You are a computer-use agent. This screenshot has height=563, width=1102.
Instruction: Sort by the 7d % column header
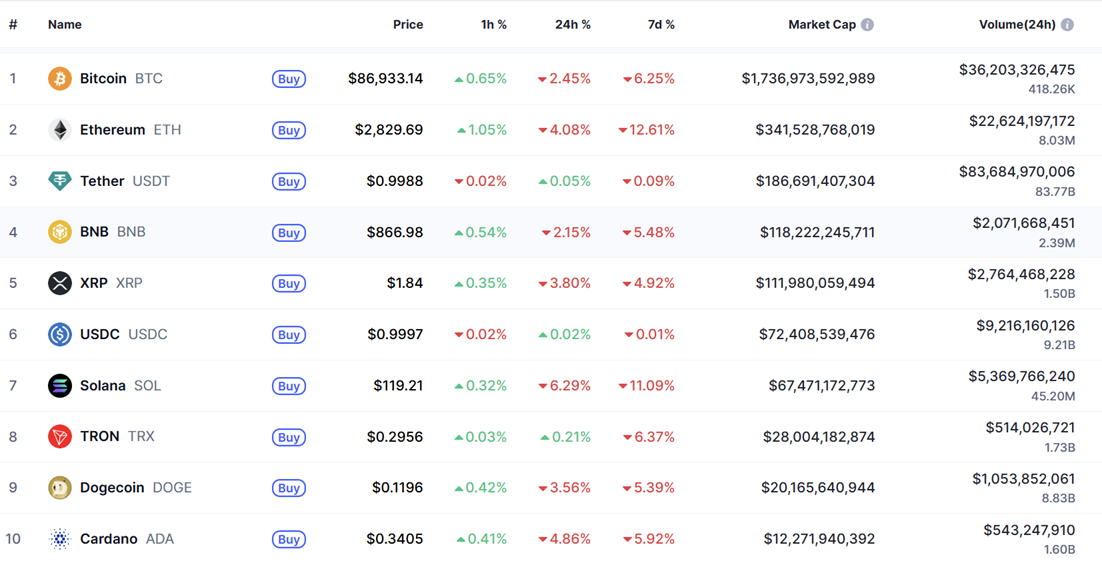pos(660,25)
